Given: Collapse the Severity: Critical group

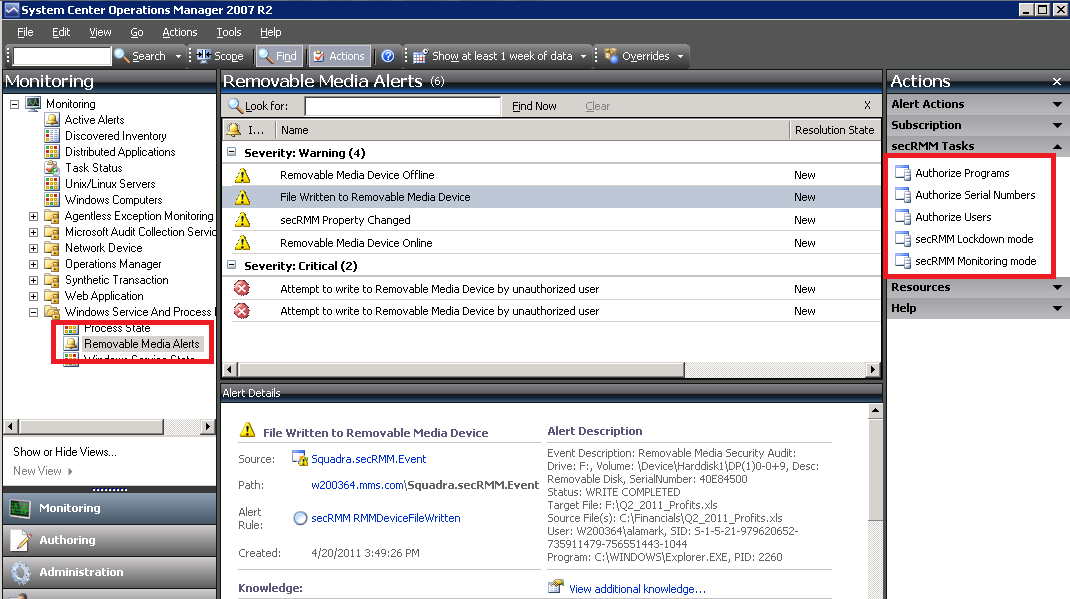Looking at the screenshot, I should pyautogui.click(x=231, y=265).
